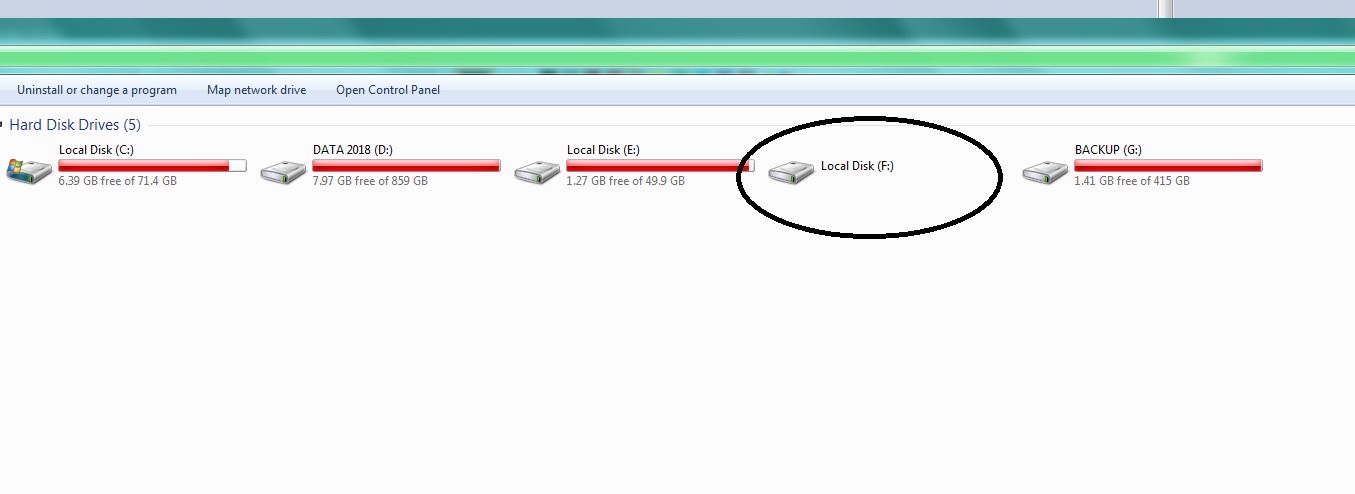Click the Local Disk (C:) label
Viewport: 1355px width, 494px height.
click(x=97, y=150)
